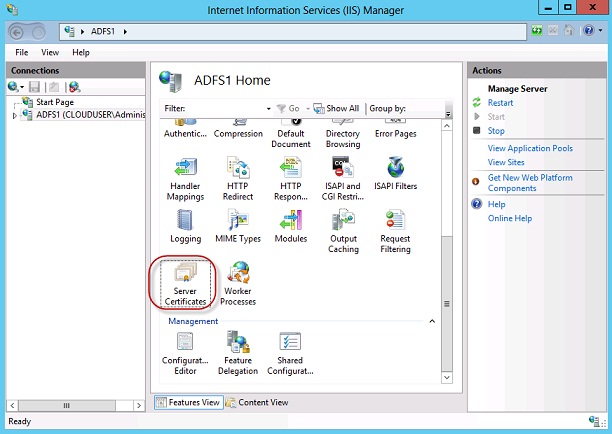
Task: Click ADFS1 in the address bar
Action: click(x=103, y=32)
